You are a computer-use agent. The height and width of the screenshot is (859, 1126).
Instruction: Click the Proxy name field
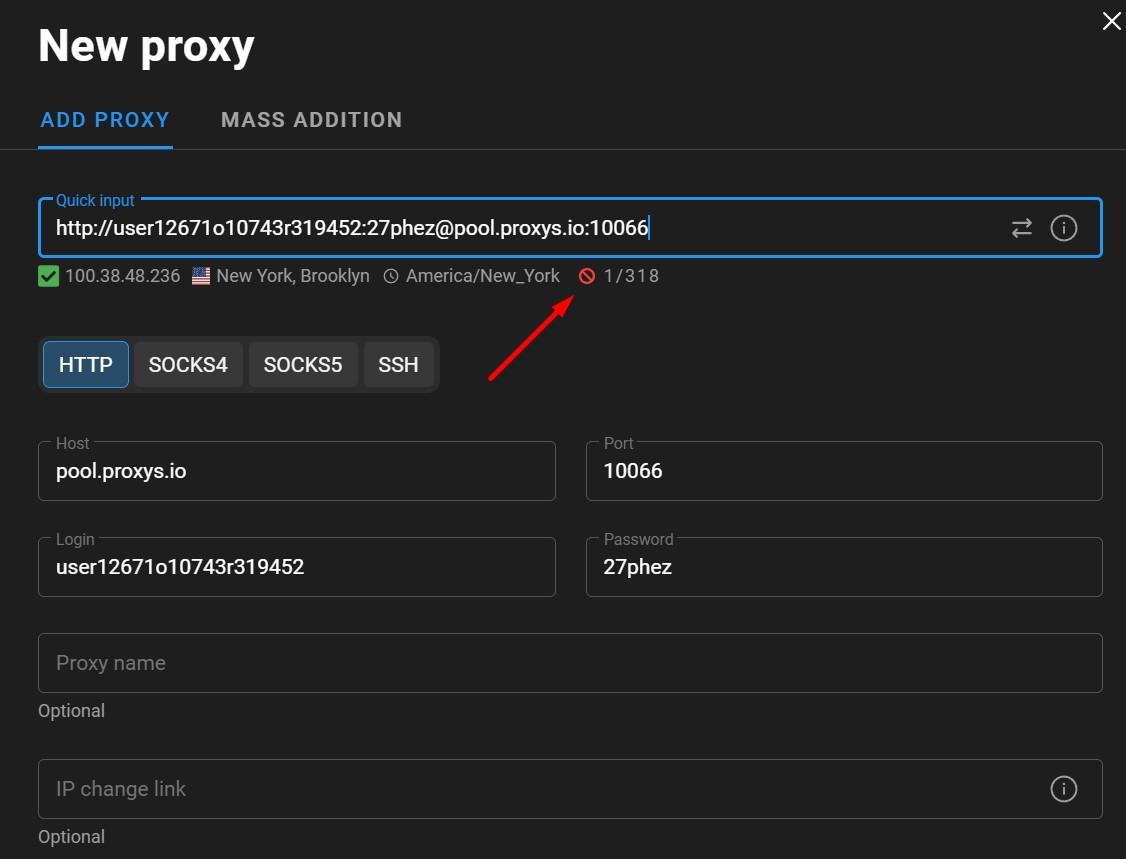[x=570, y=663]
